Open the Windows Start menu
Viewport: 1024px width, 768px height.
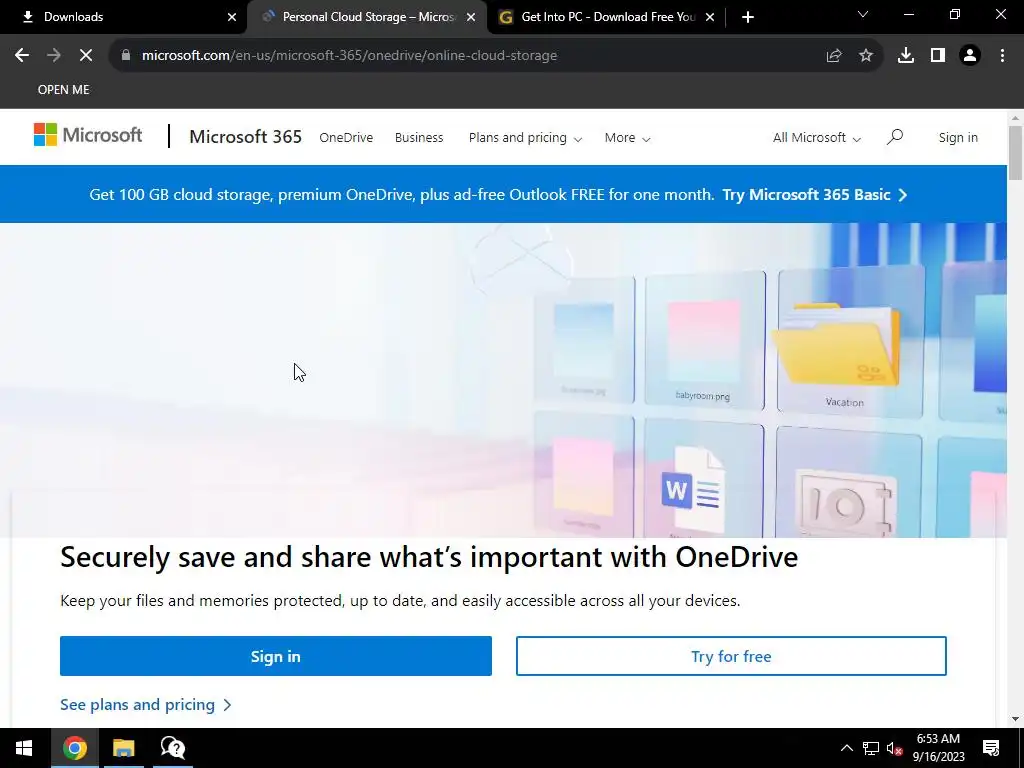point(24,748)
